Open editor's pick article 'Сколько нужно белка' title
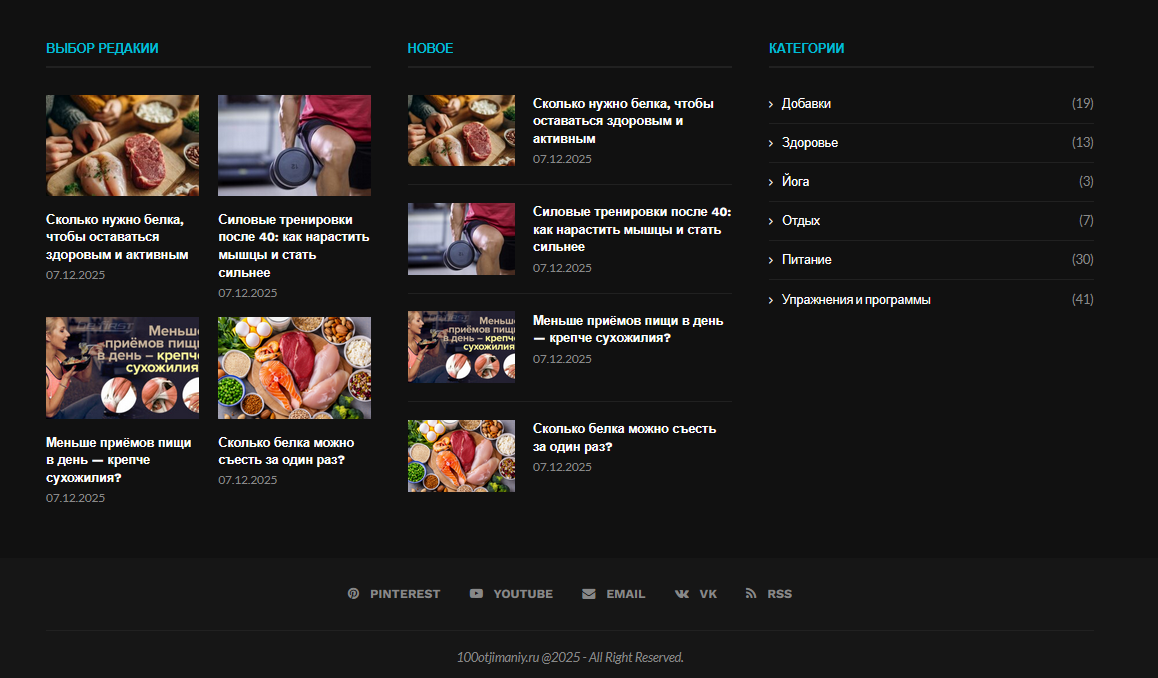Screen dimensions: 1158x678 [117, 237]
